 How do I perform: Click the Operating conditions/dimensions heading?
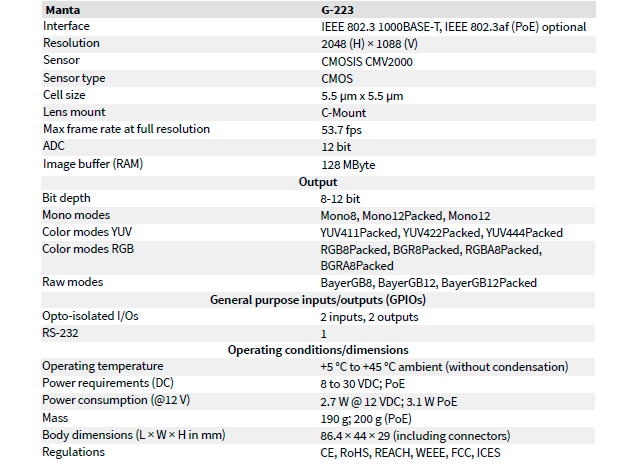317,350
